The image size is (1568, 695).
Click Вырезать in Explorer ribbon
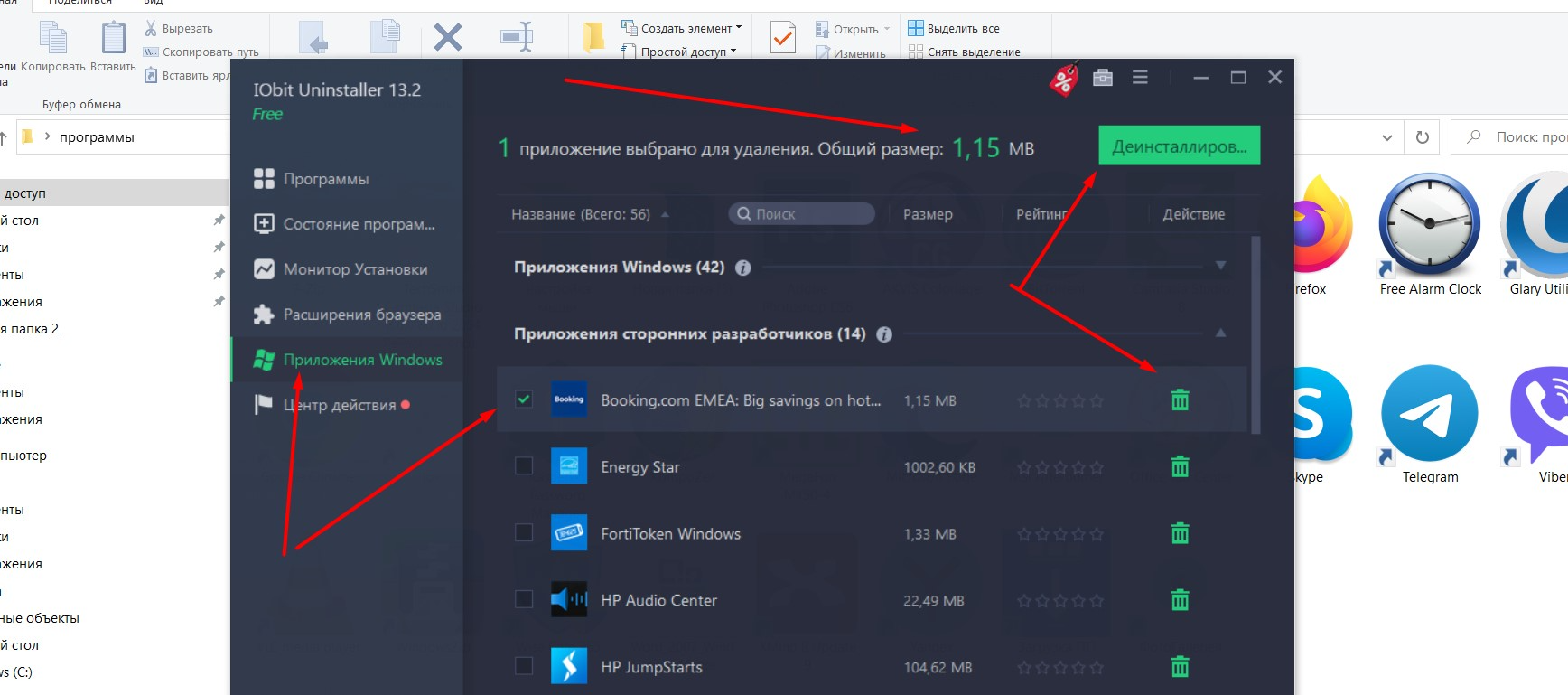(179, 29)
